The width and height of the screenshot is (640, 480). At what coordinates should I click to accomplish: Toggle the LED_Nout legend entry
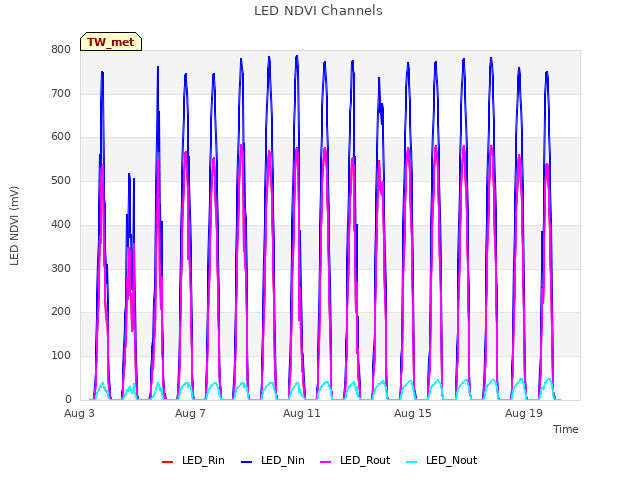(442, 460)
